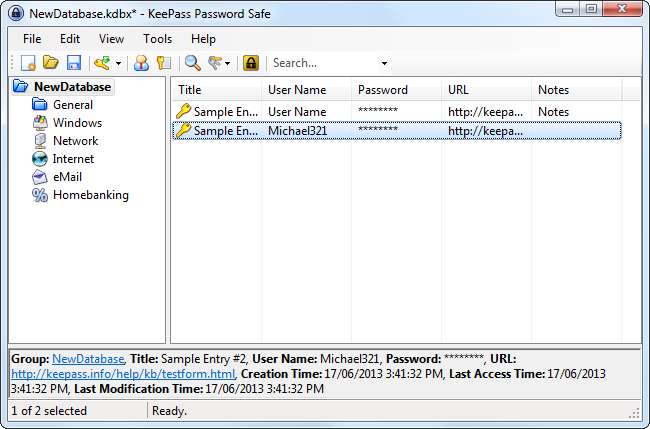Screen dimensions: 650x429
Task: Click the password cell of the first entry
Action: point(378,111)
